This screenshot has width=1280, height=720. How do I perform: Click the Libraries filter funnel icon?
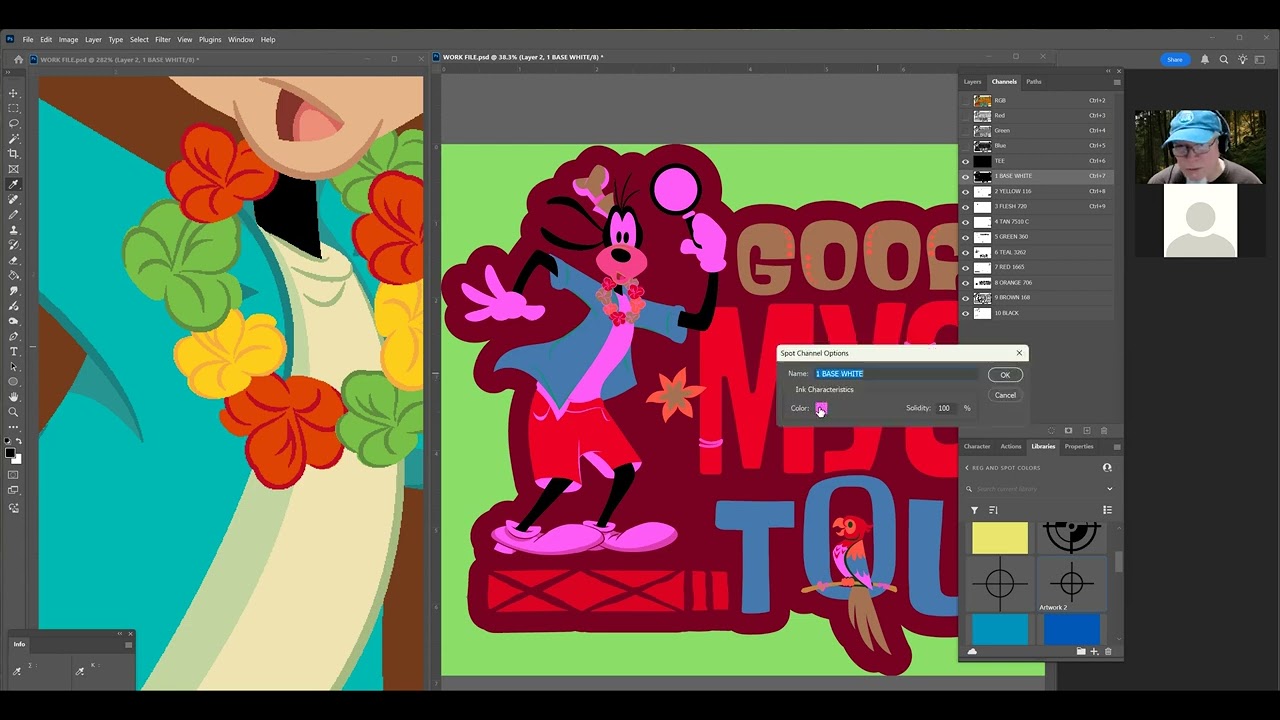click(x=974, y=510)
